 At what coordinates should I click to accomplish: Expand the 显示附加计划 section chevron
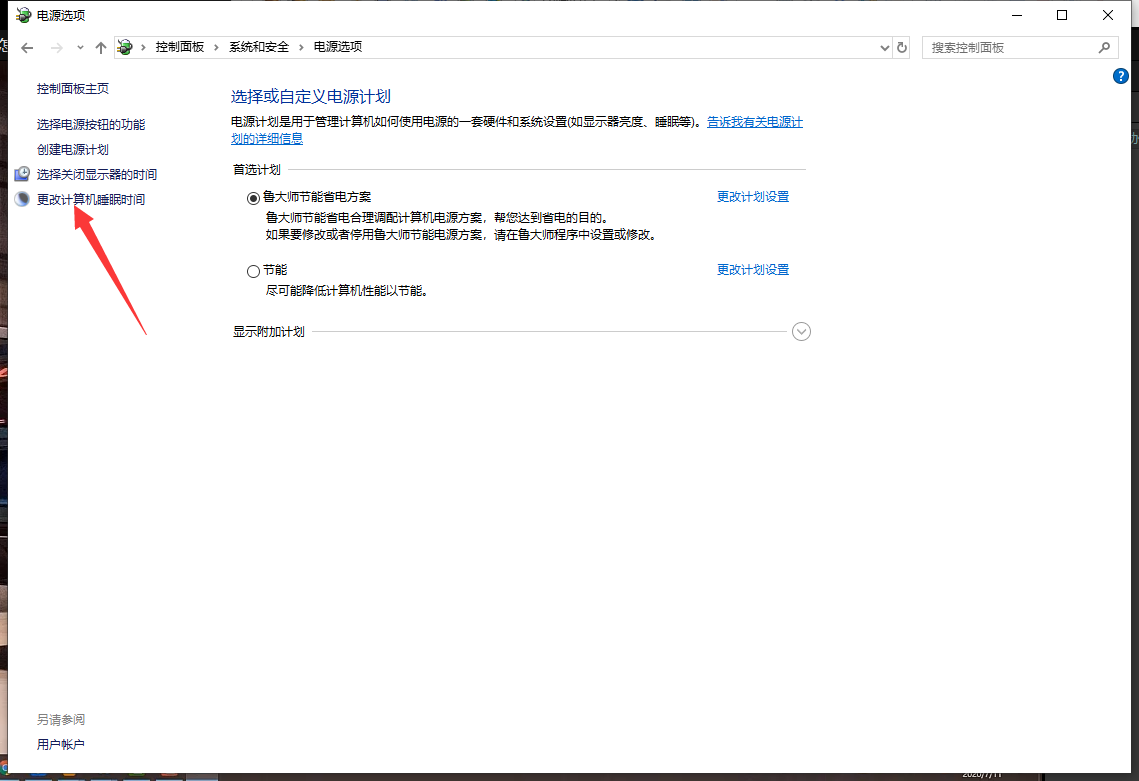pyautogui.click(x=801, y=332)
